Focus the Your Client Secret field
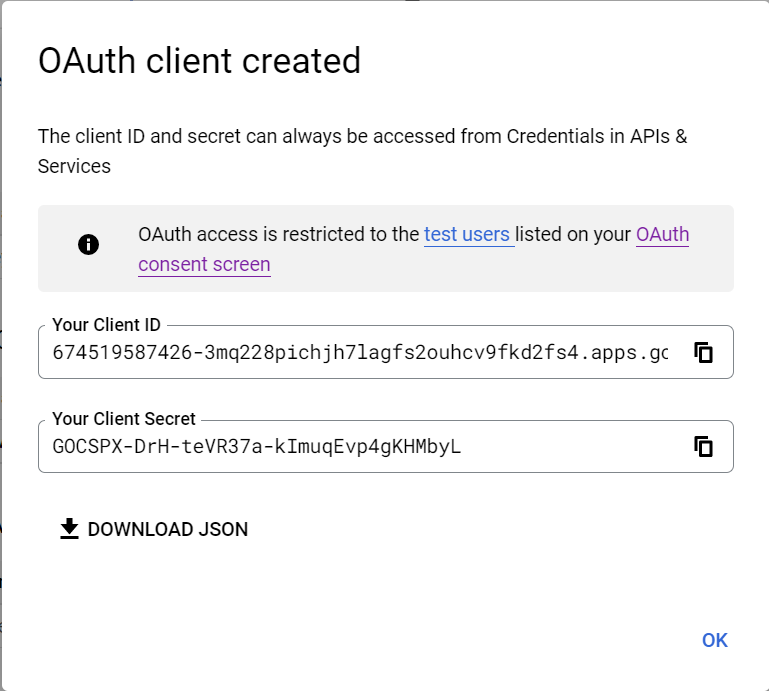 point(360,446)
